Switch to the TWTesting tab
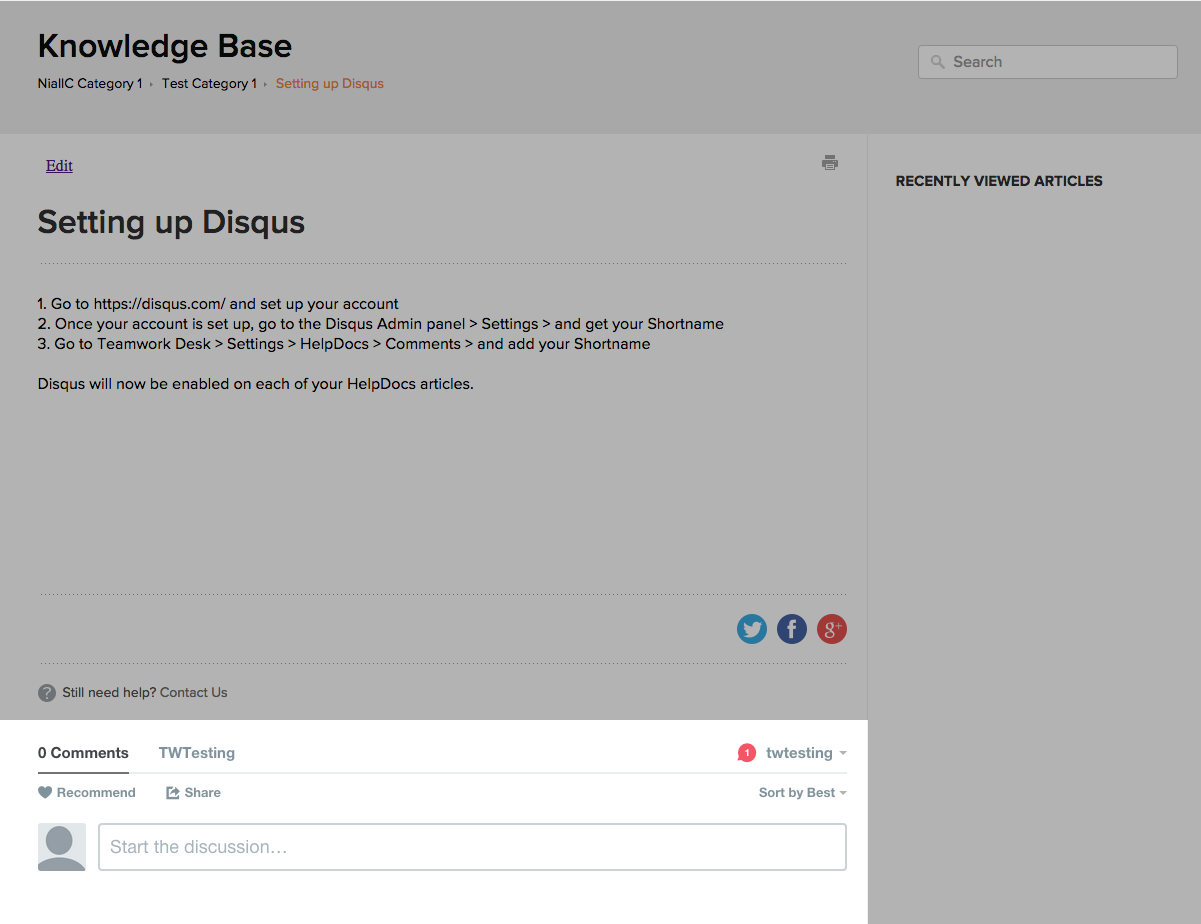This screenshot has height=924, width=1201. (197, 753)
